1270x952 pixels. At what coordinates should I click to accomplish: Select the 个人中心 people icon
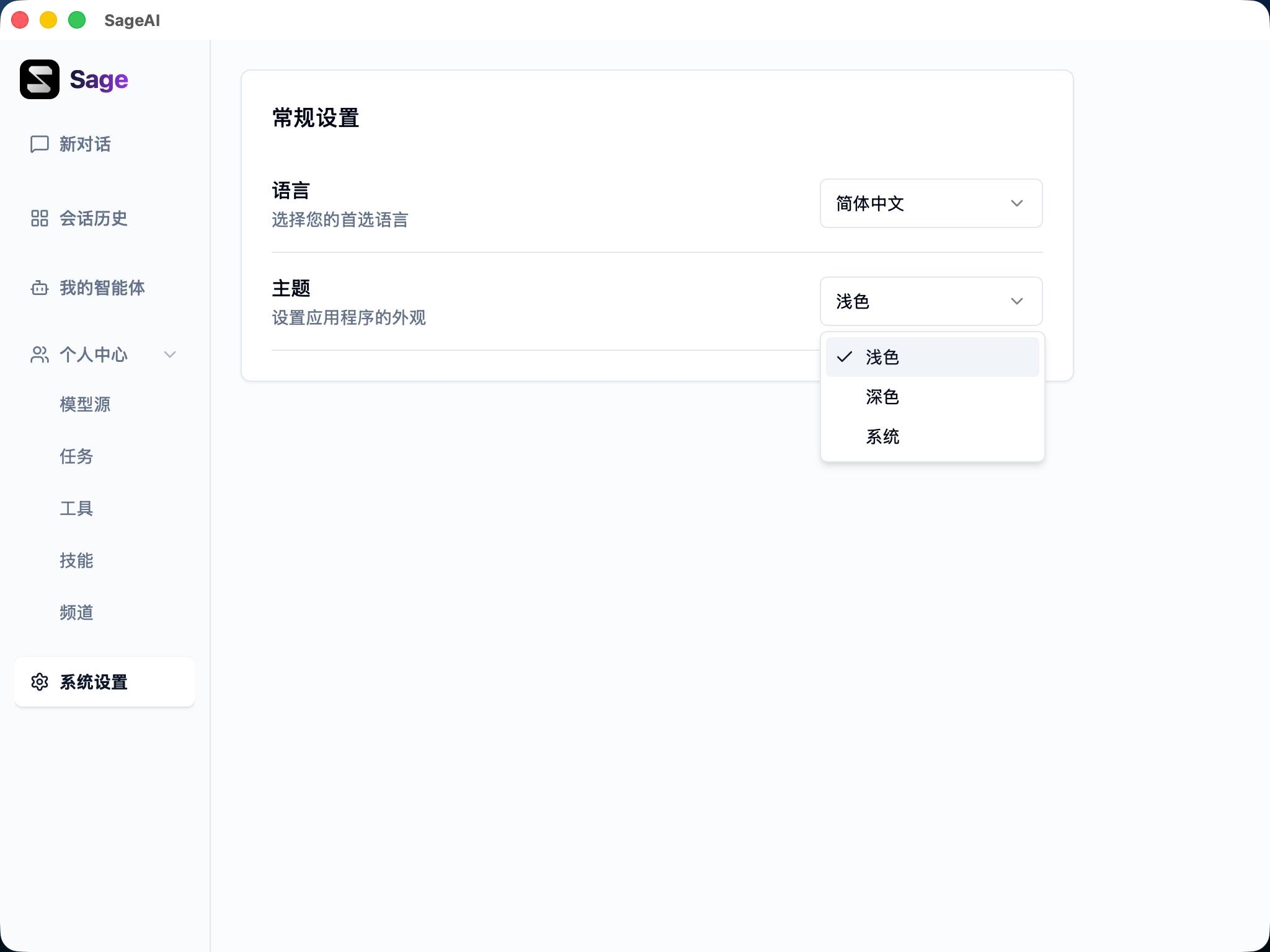38,355
